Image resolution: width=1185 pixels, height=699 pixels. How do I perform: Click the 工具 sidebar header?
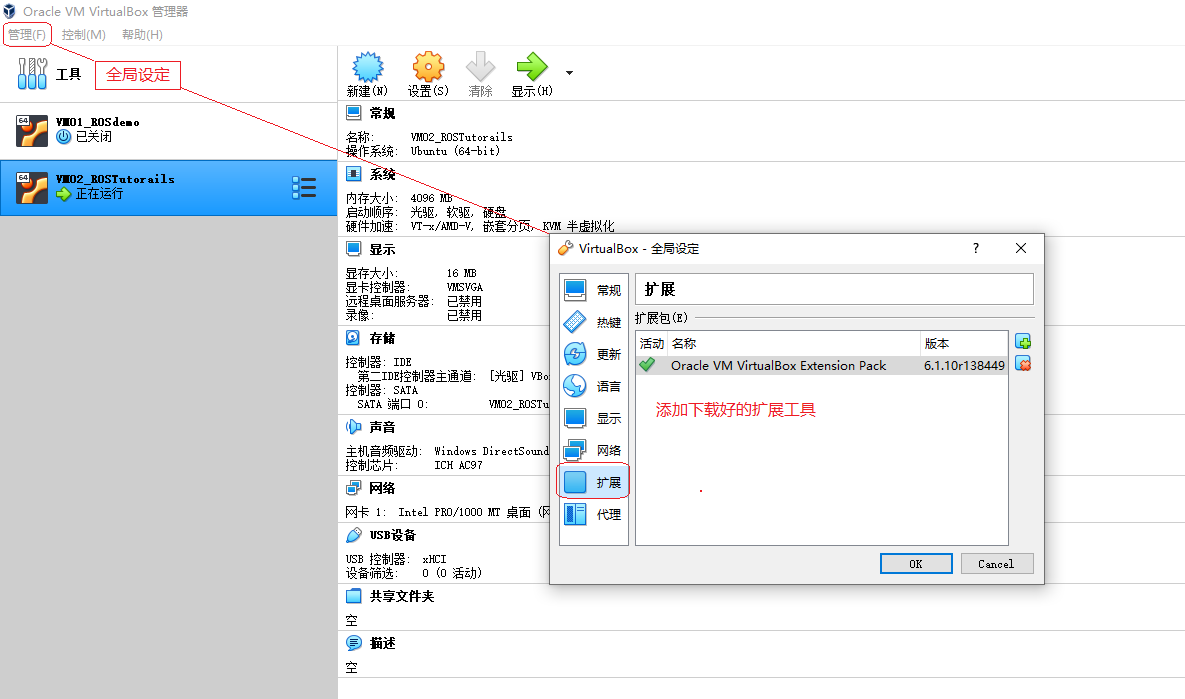[68, 74]
